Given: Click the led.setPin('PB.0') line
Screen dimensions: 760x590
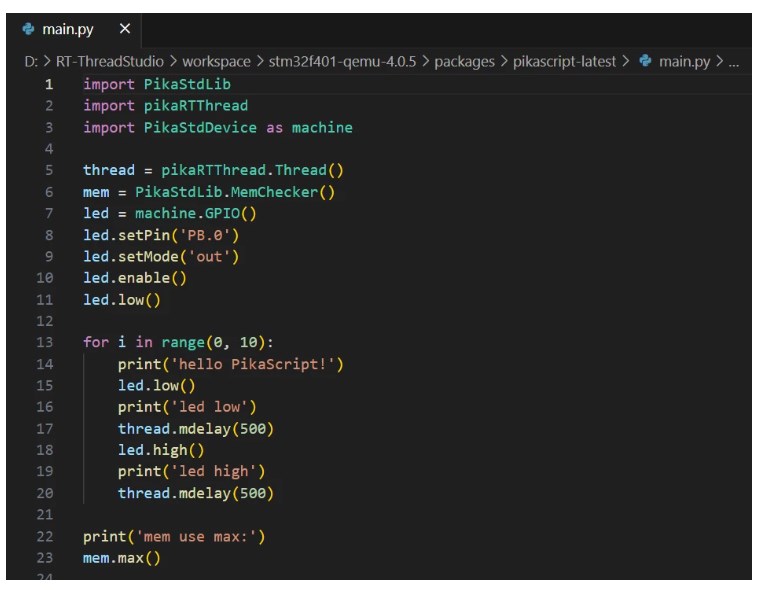Looking at the screenshot, I should [x=161, y=235].
